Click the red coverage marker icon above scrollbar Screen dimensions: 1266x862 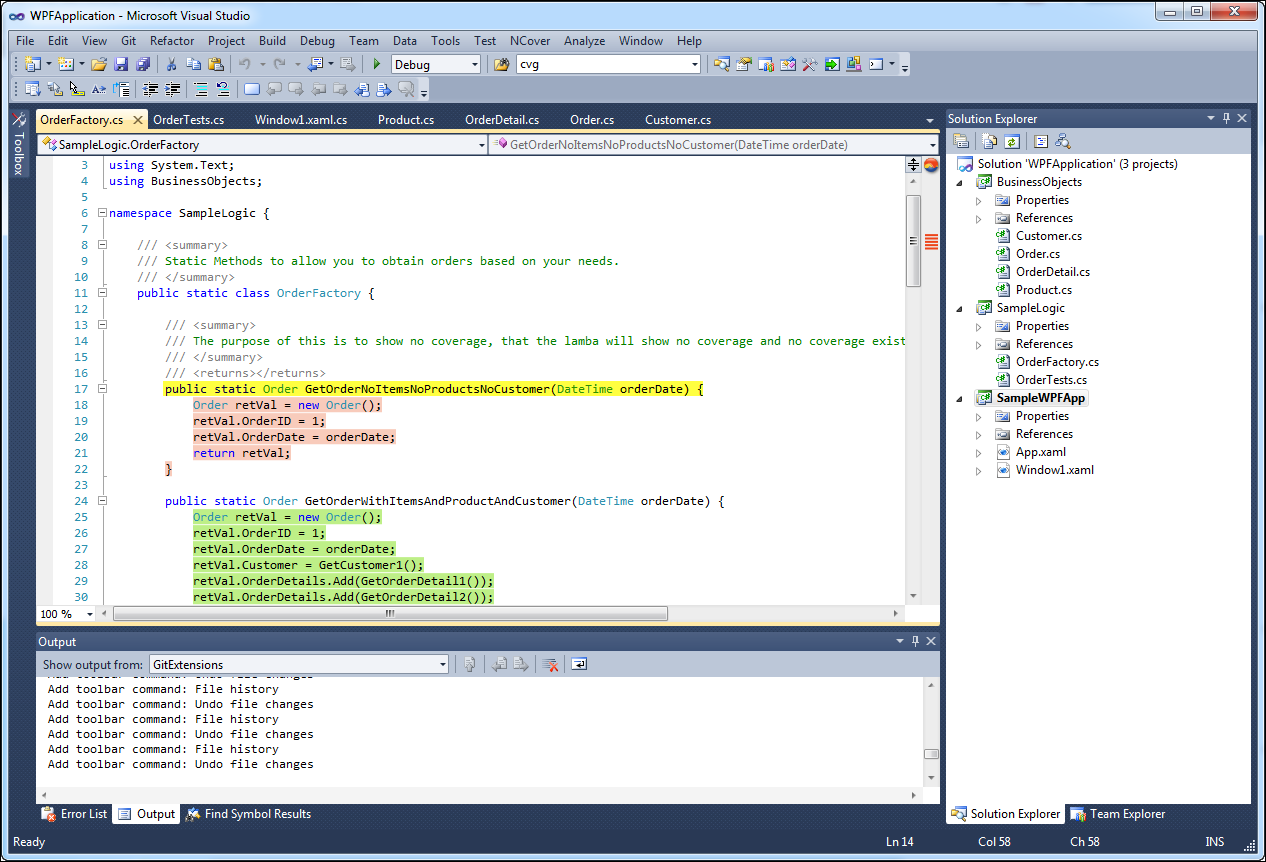click(x=930, y=165)
